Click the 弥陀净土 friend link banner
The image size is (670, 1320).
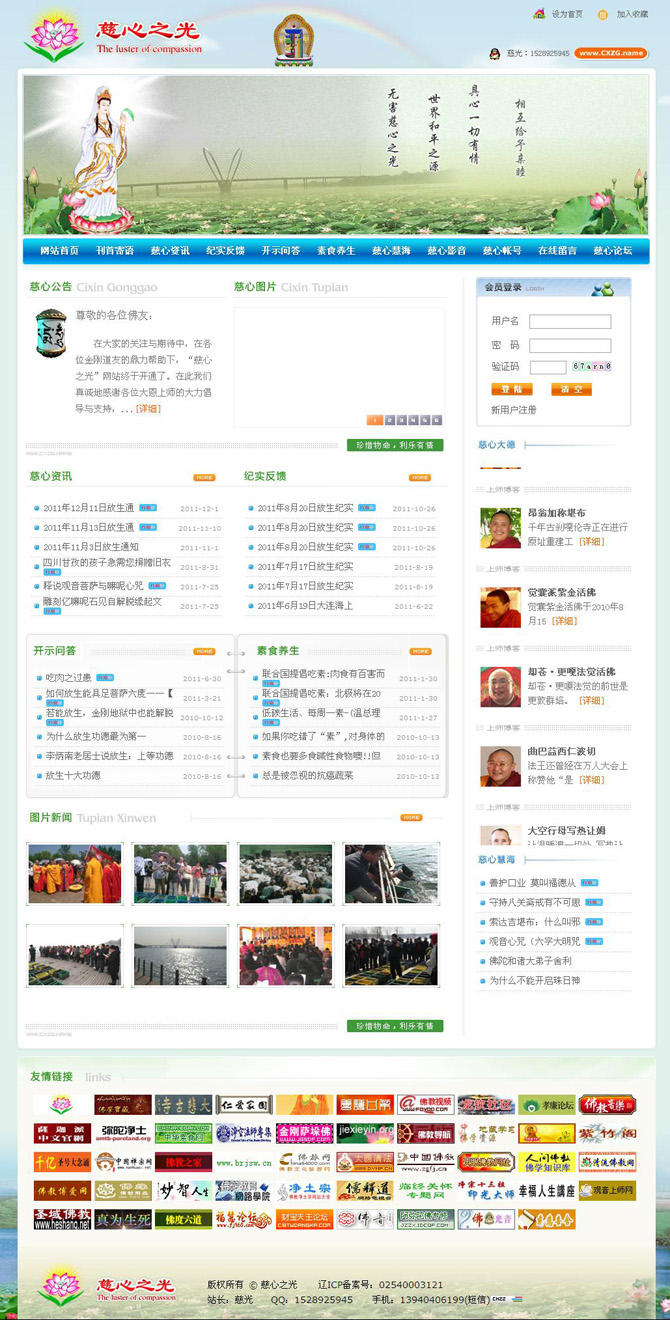click(x=123, y=1133)
